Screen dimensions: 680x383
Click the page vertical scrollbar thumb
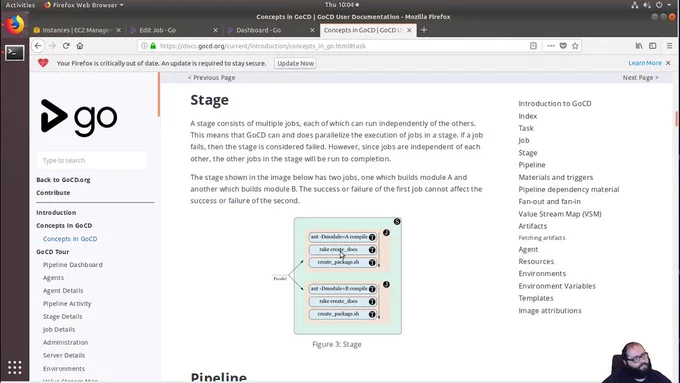pyautogui.click(x=677, y=119)
